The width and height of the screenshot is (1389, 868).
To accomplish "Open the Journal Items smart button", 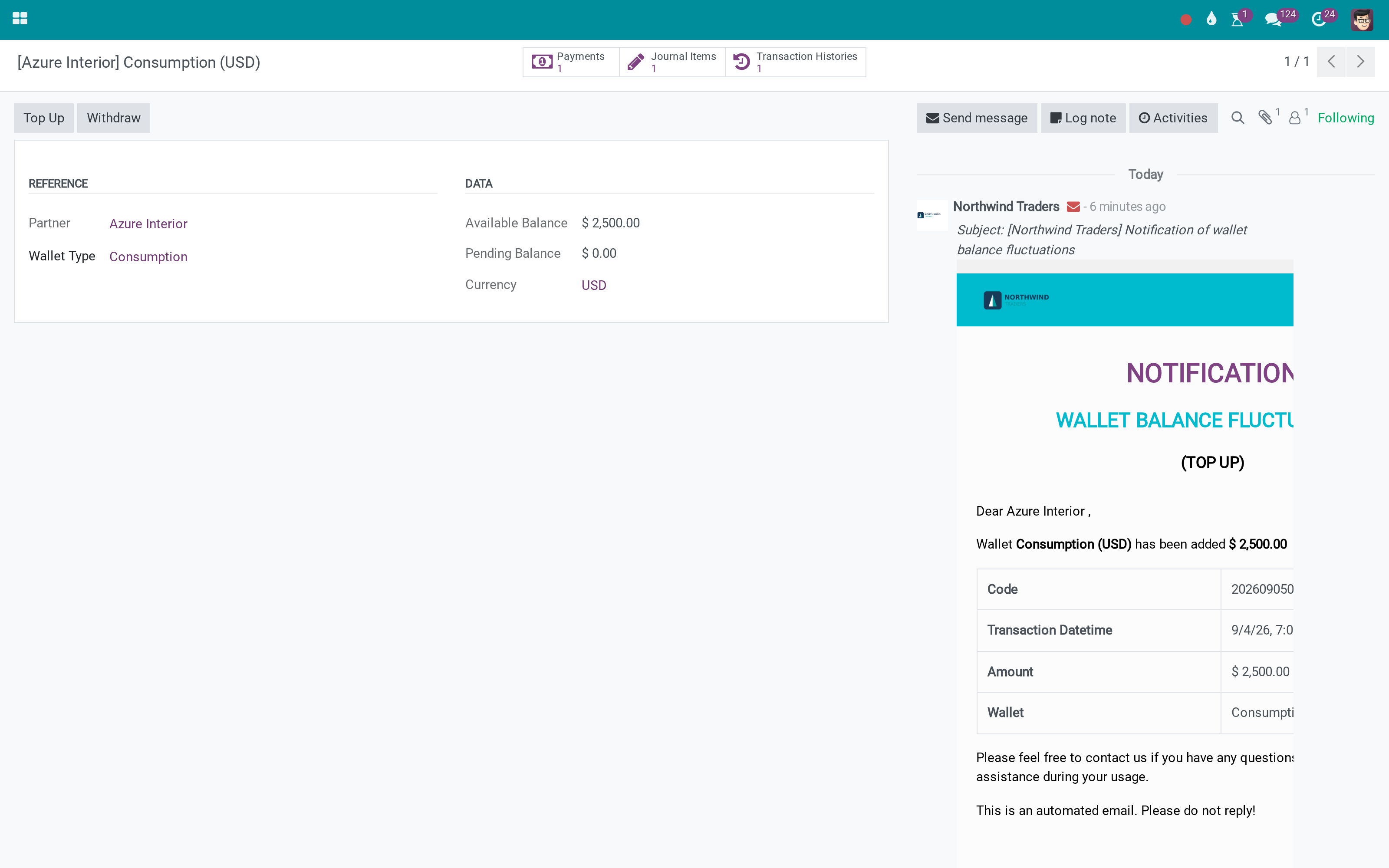I will coord(672,62).
